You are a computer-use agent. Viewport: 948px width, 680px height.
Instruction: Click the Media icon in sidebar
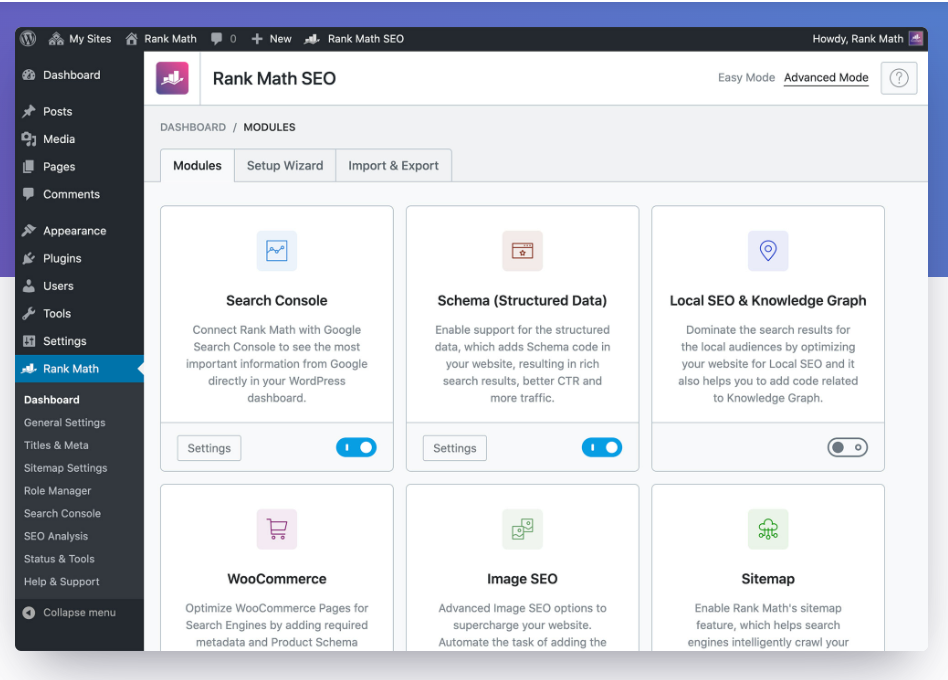[28, 139]
